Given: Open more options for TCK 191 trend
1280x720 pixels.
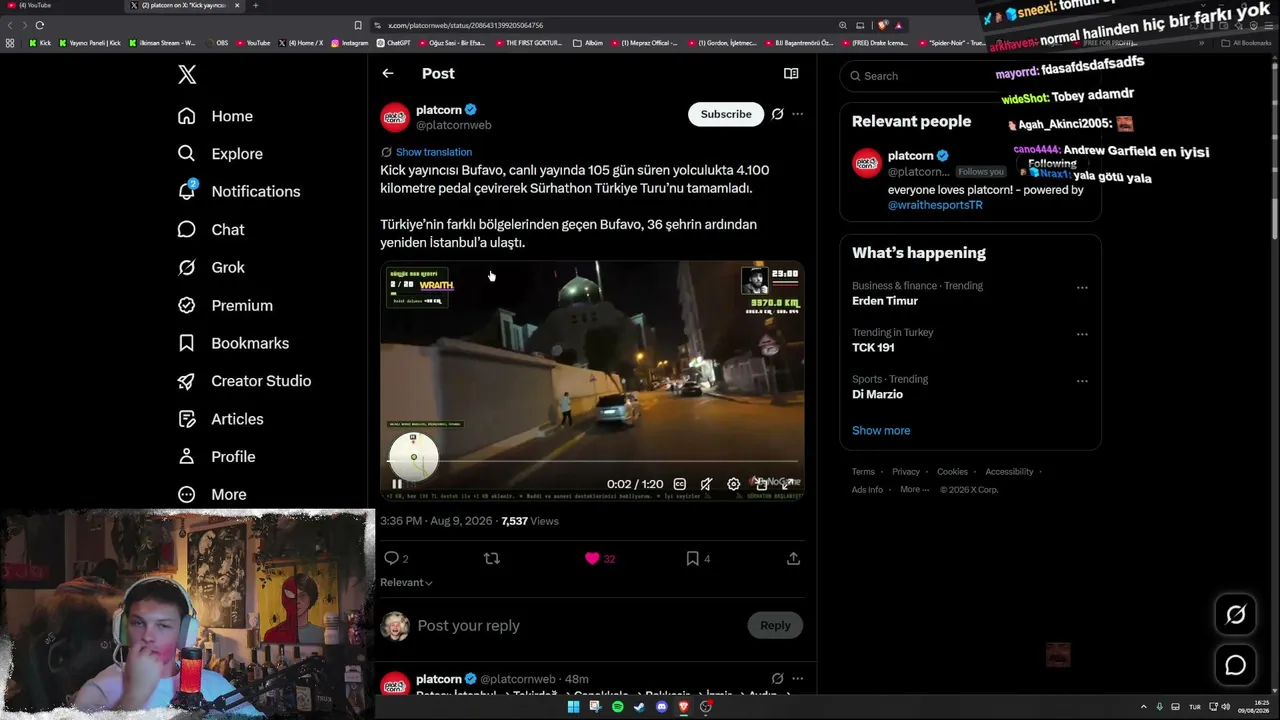Looking at the screenshot, I should pyautogui.click(x=1082, y=334).
